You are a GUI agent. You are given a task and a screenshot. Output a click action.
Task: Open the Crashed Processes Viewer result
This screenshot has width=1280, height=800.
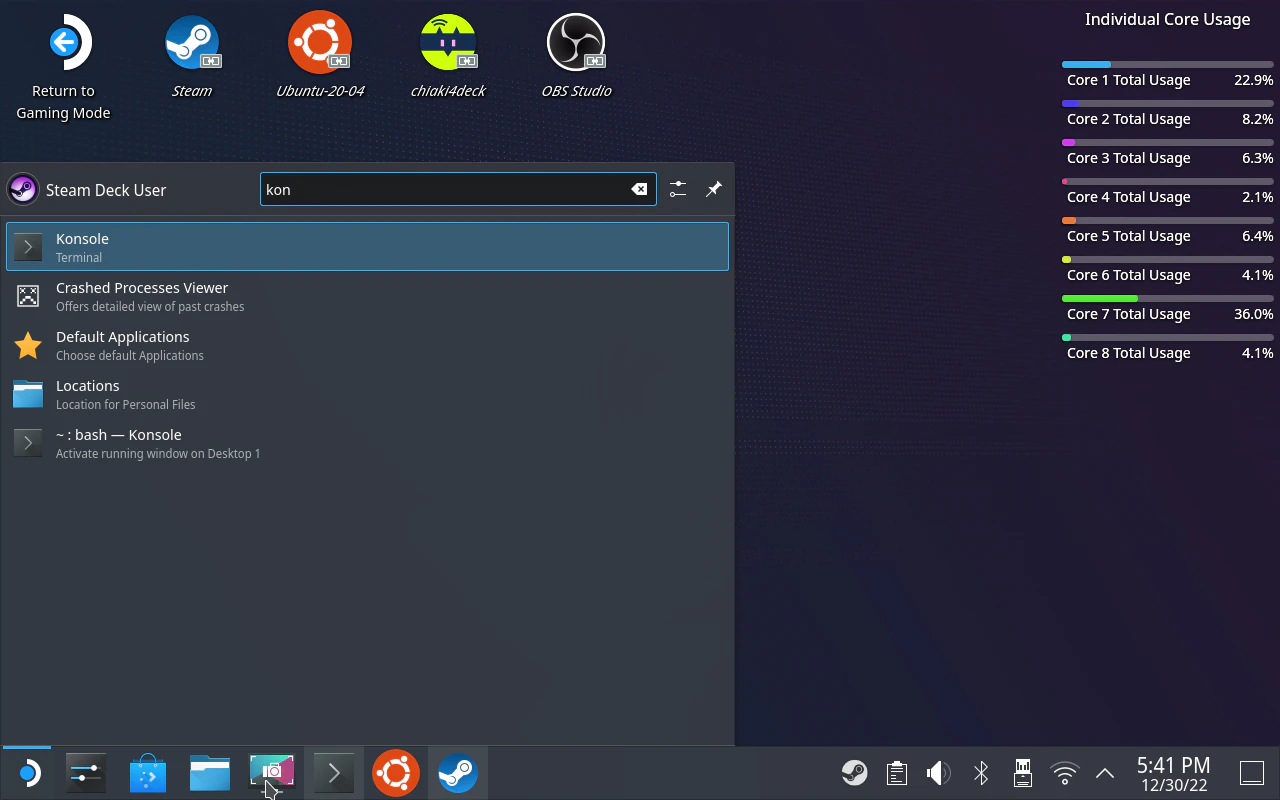tap(367, 296)
